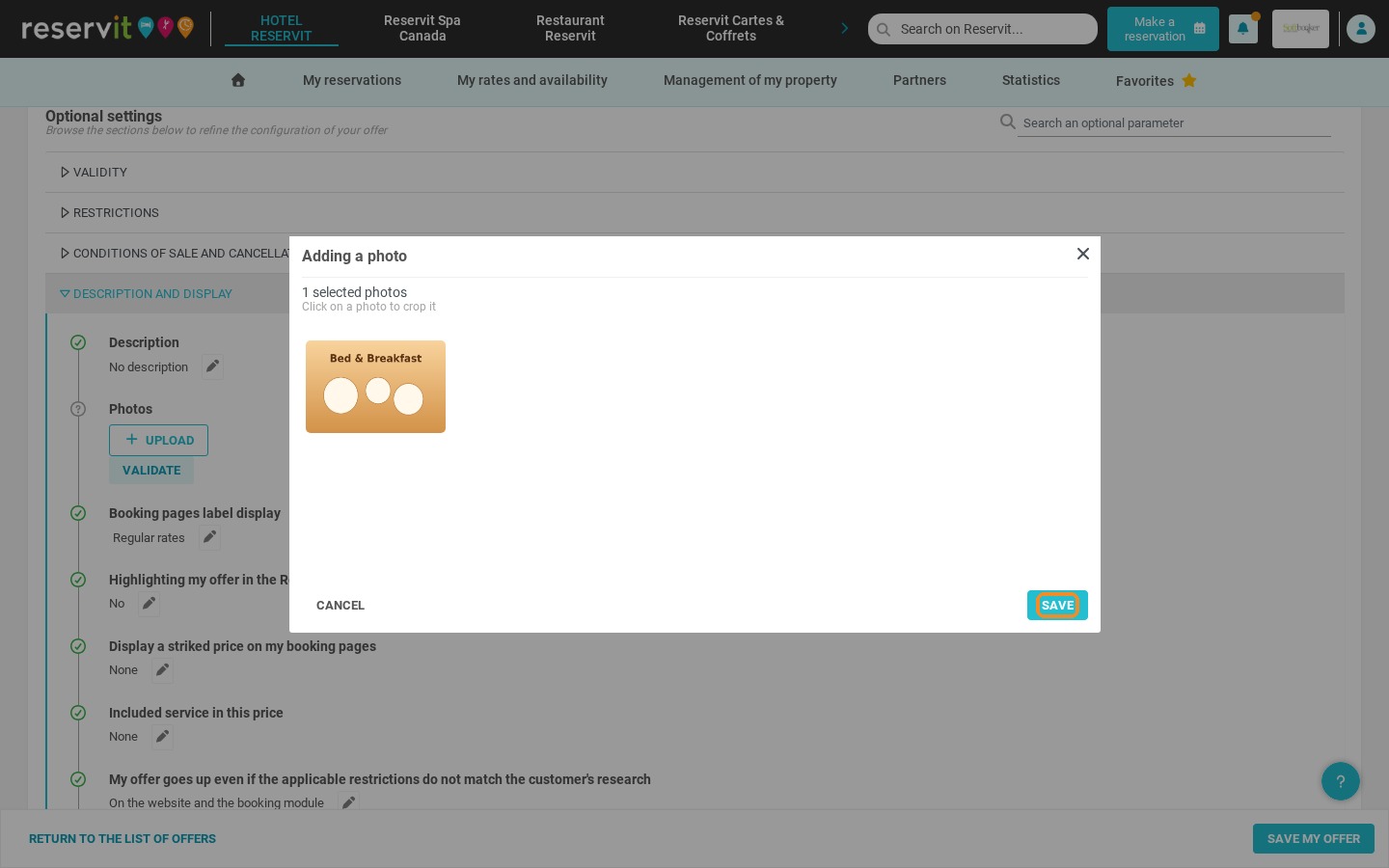Open the My reservations menu
Image resolution: width=1389 pixels, height=868 pixels.
coord(352,80)
